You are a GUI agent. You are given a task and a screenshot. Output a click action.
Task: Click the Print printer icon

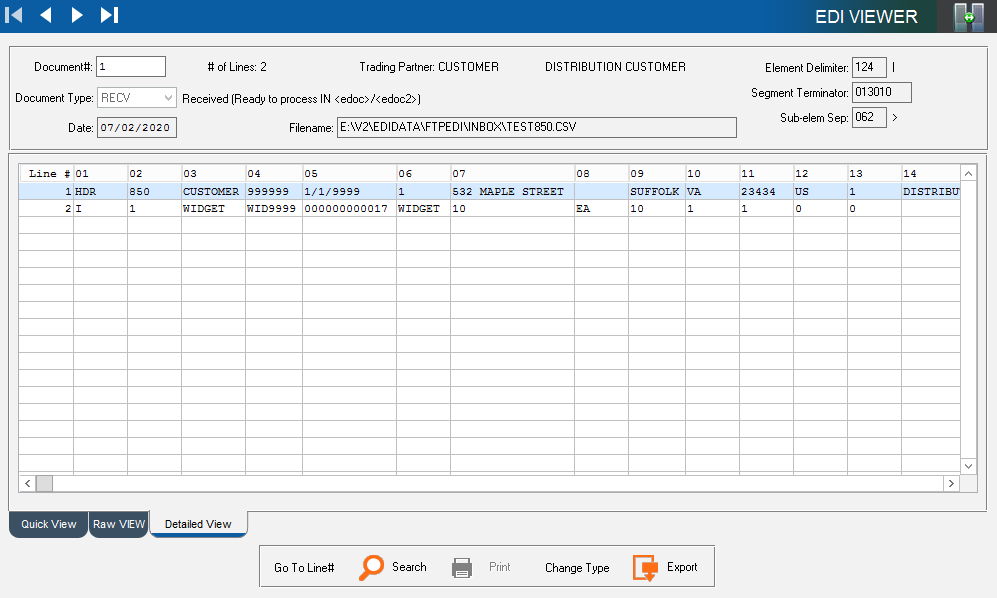click(x=461, y=566)
